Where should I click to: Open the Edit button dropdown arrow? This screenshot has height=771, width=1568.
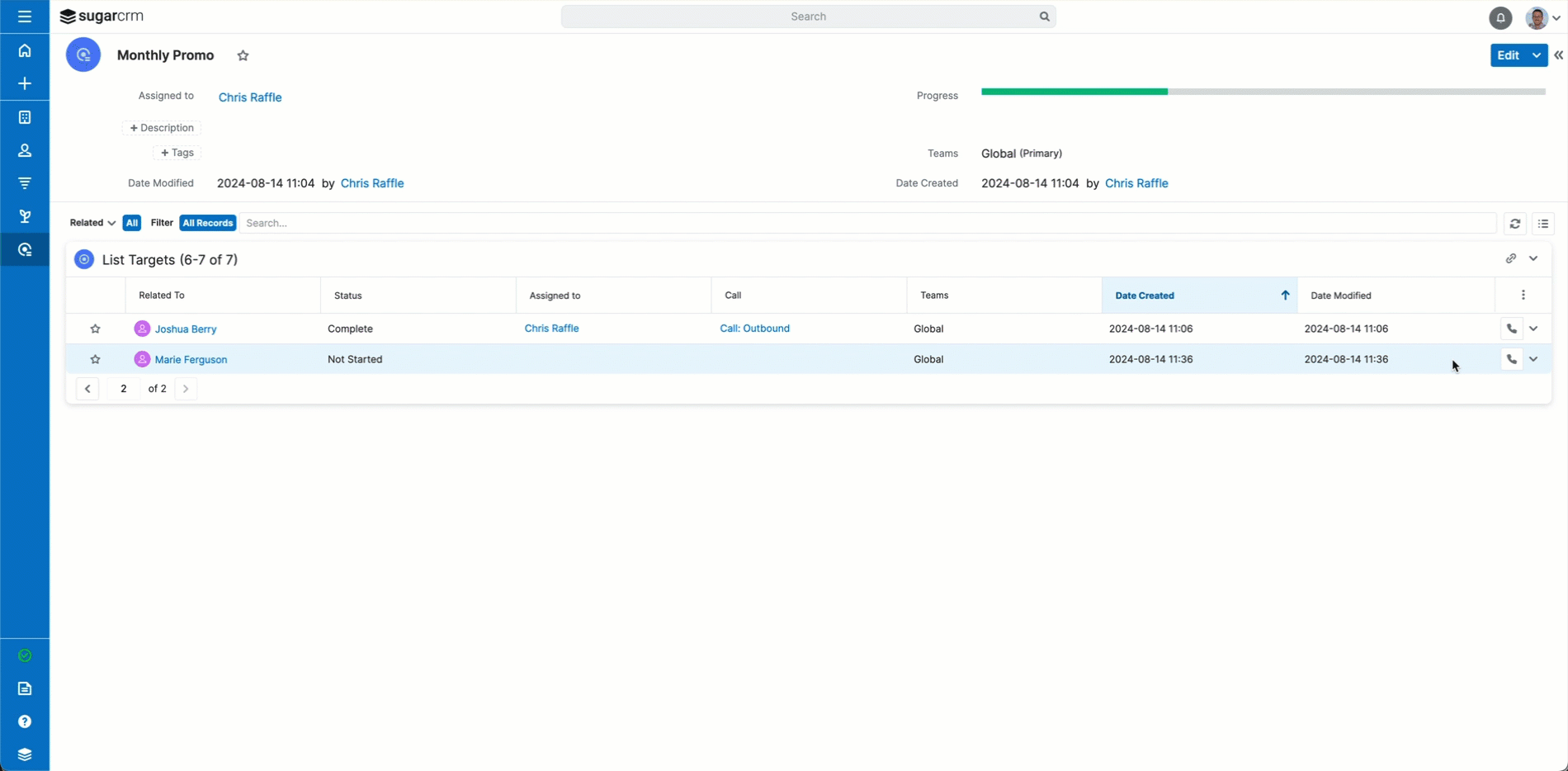tap(1537, 54)
